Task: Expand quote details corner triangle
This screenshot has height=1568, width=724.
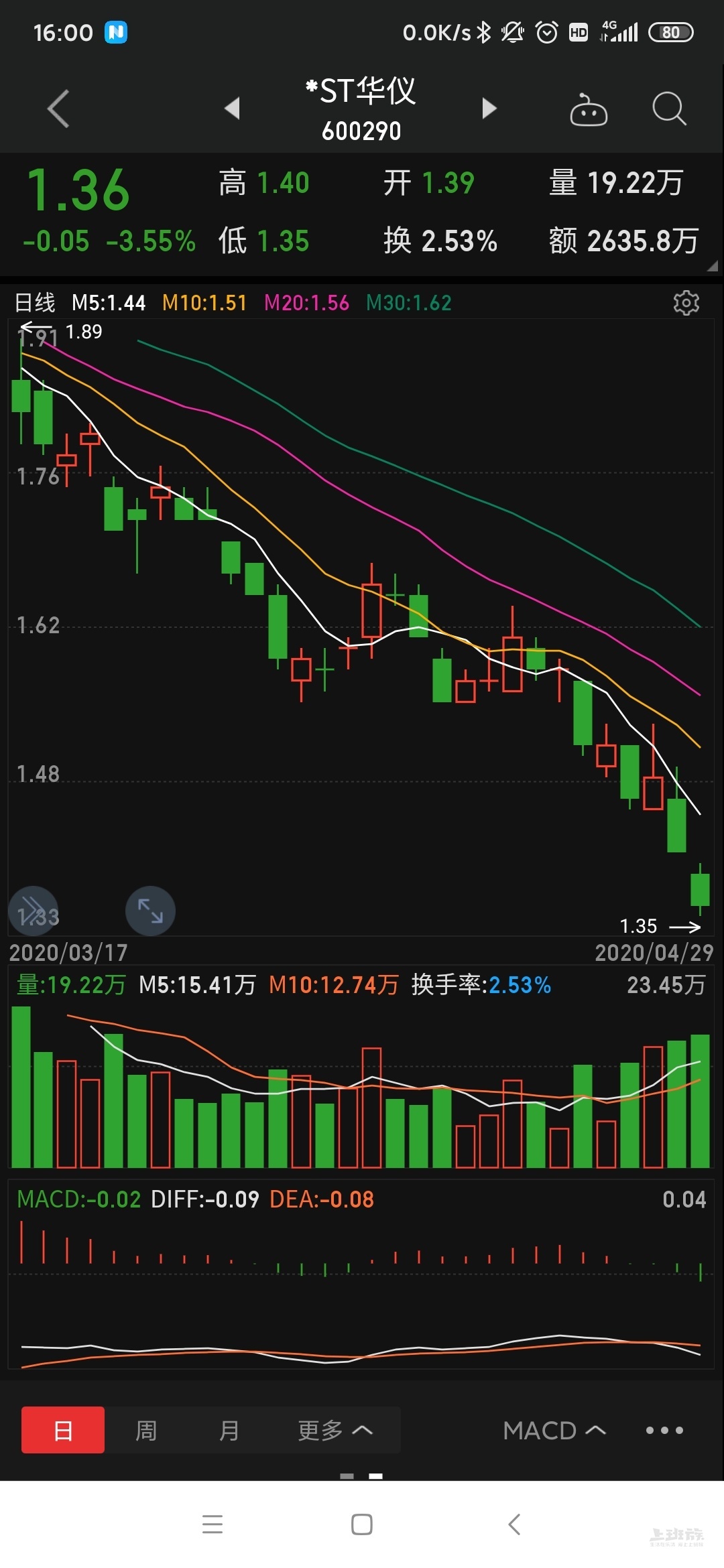Action: click(x=712, y=266)
